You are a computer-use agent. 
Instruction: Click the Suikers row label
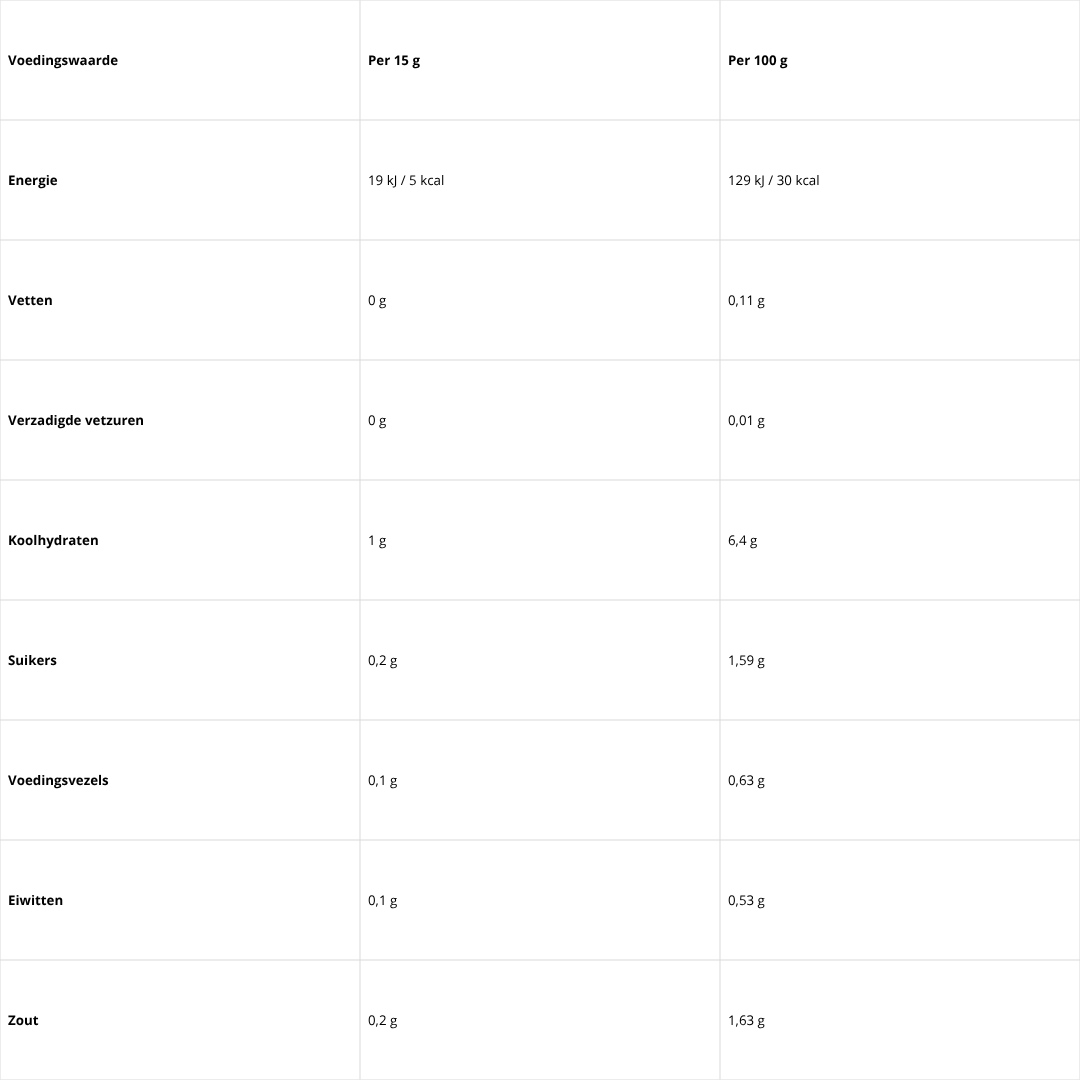click(32, 661)
